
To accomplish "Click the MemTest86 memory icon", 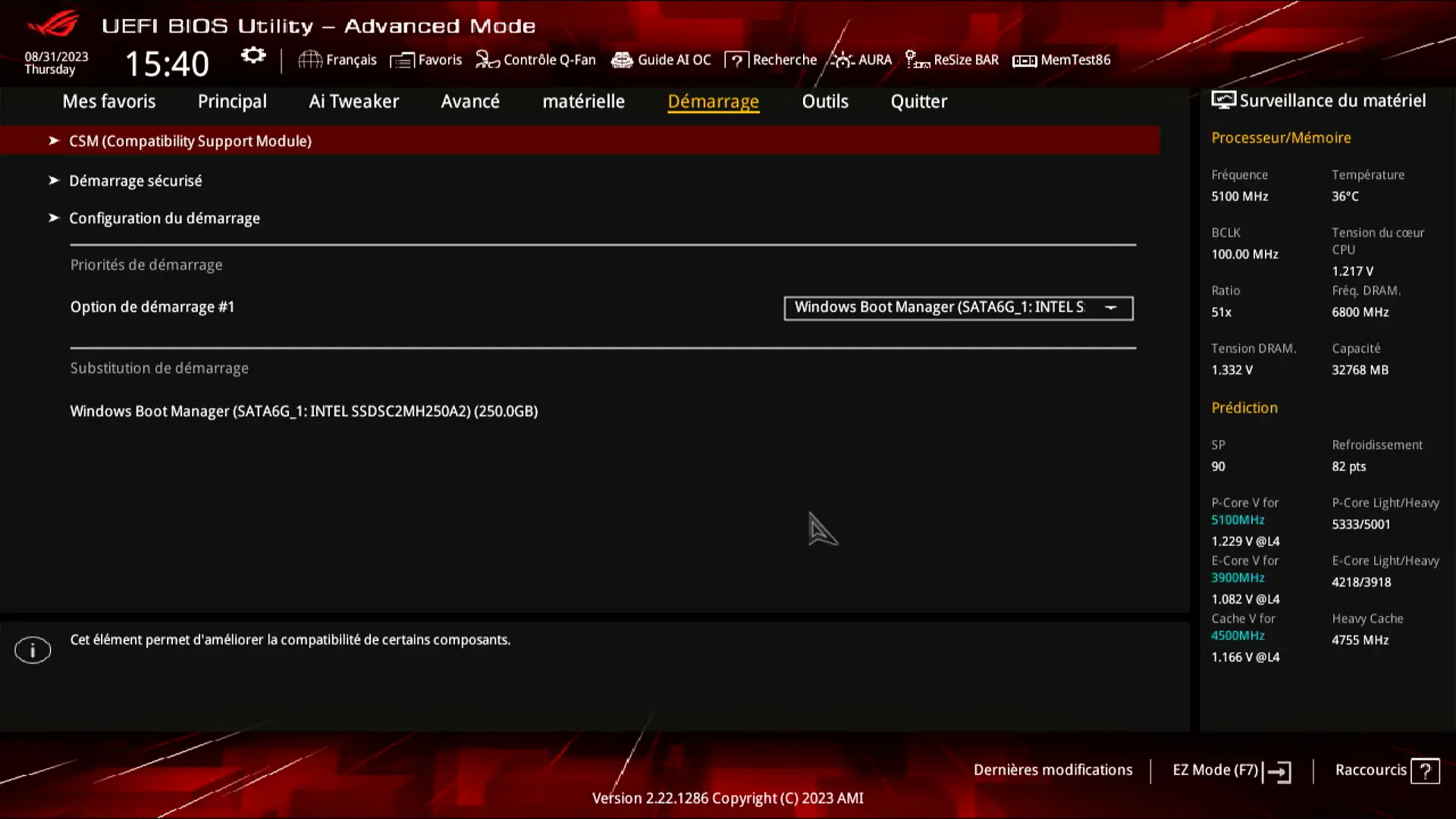I will (x=1025, y=61).
